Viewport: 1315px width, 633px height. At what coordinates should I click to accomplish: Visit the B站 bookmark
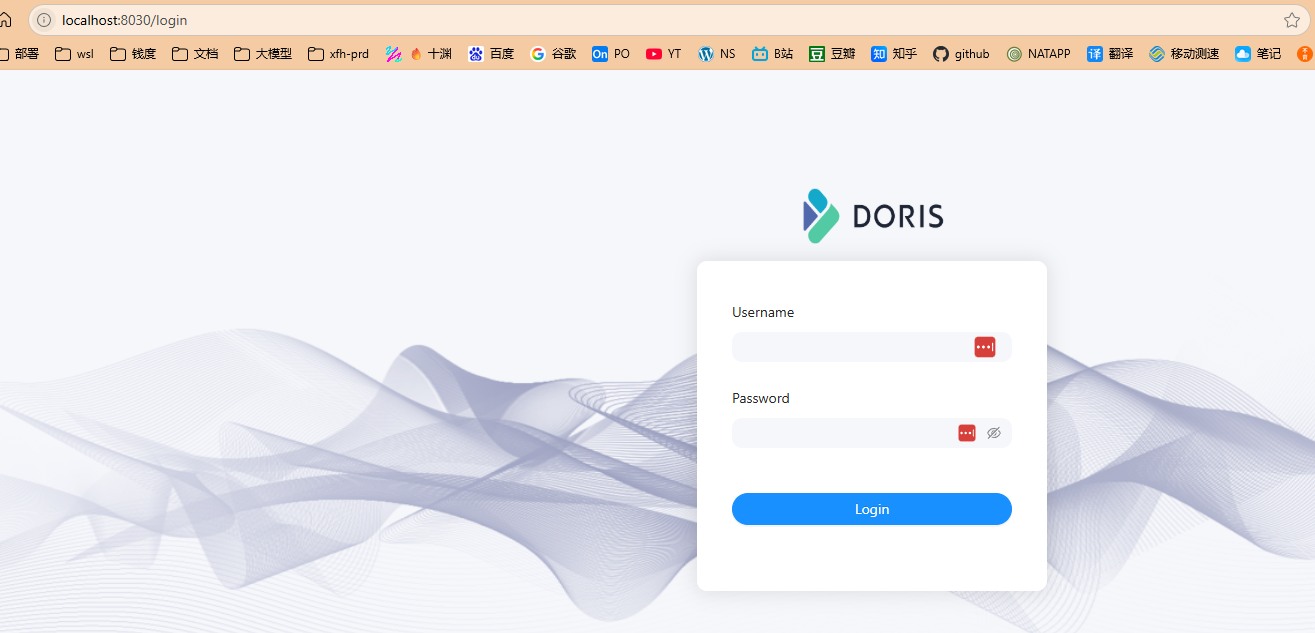[x=772, y=54]
